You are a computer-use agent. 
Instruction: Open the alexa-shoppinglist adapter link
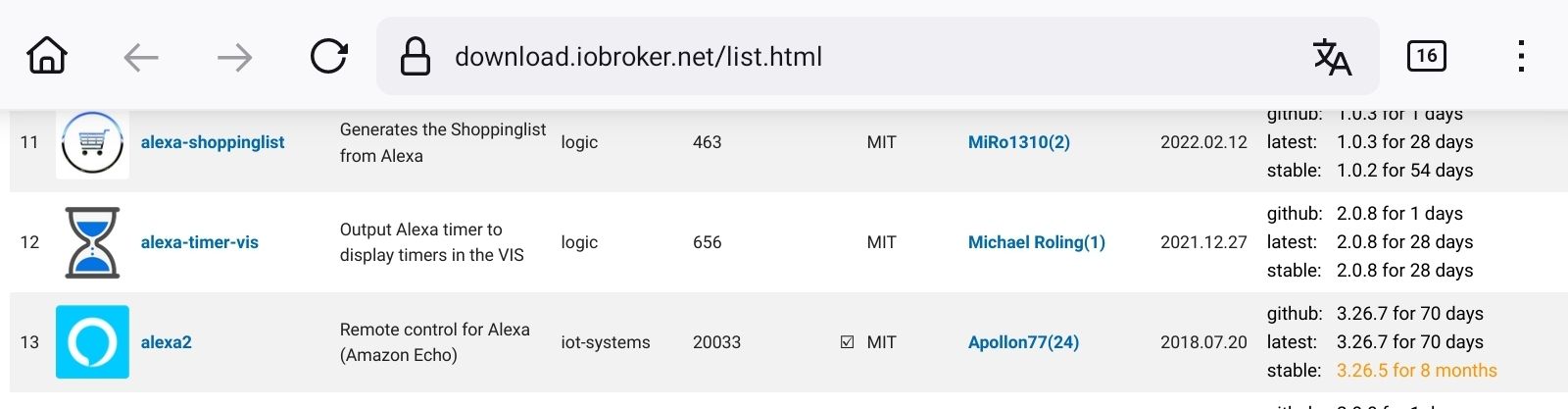[x=213, y=142]
